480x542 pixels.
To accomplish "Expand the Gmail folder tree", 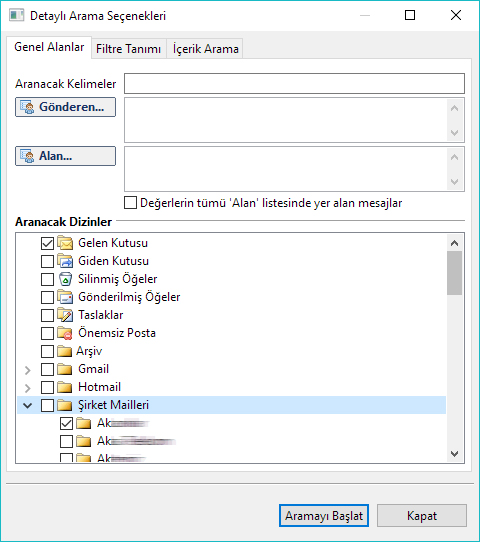I will [28, 370].
